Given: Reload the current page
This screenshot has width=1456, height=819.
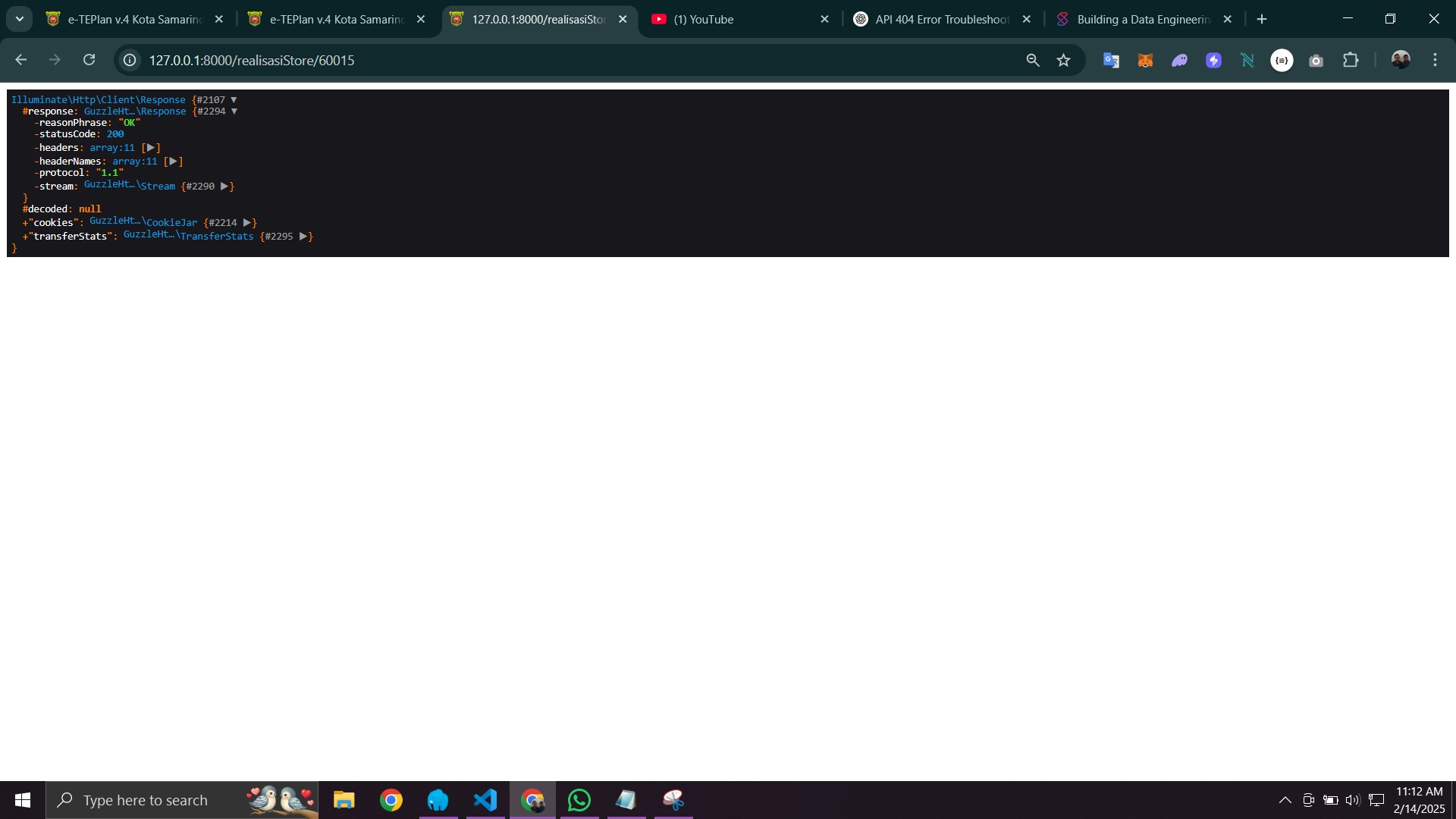Looking at the screenshot, I should (x=89, y=60).
